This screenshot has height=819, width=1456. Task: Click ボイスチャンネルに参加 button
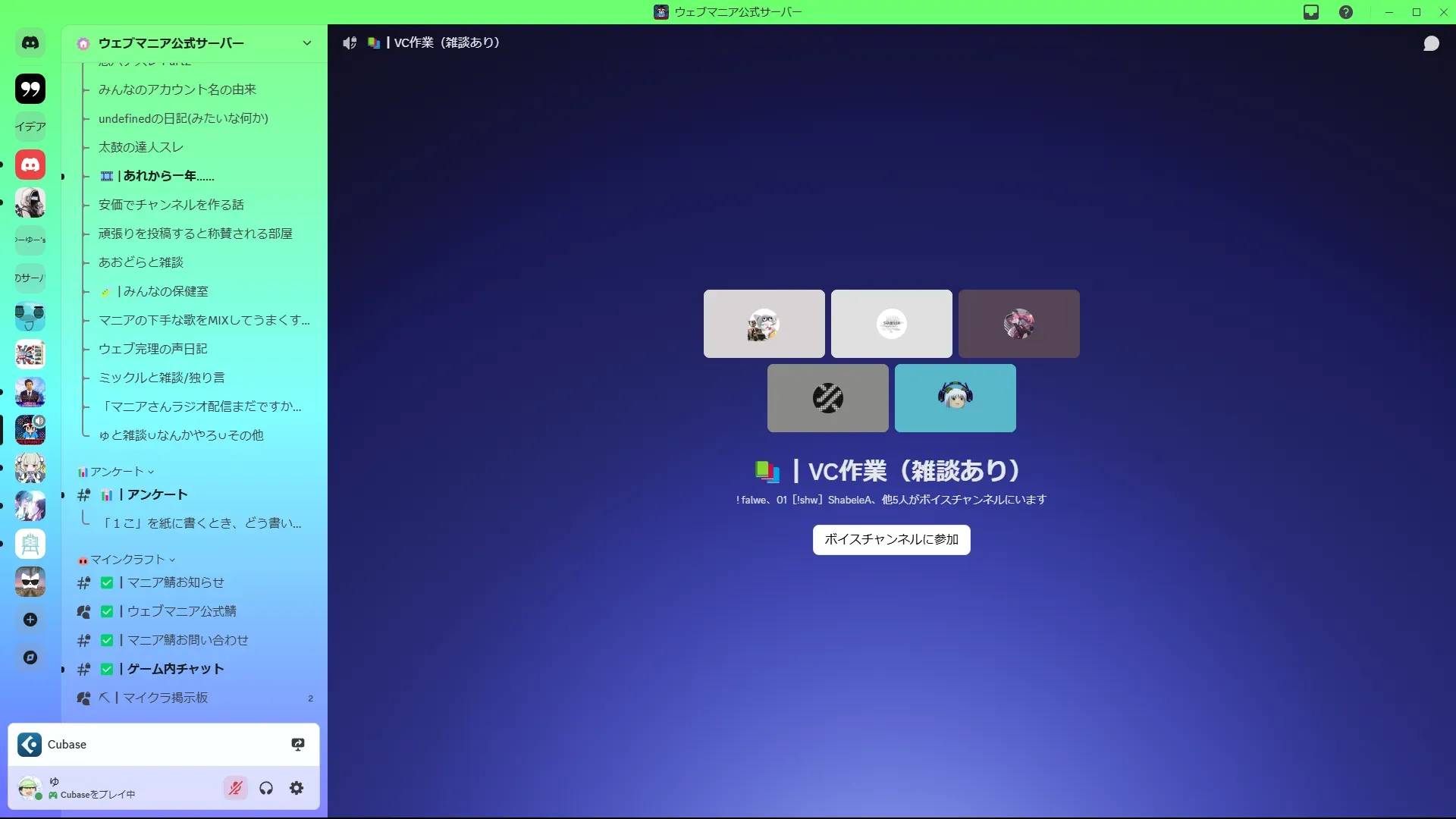[x=891, y=539]
